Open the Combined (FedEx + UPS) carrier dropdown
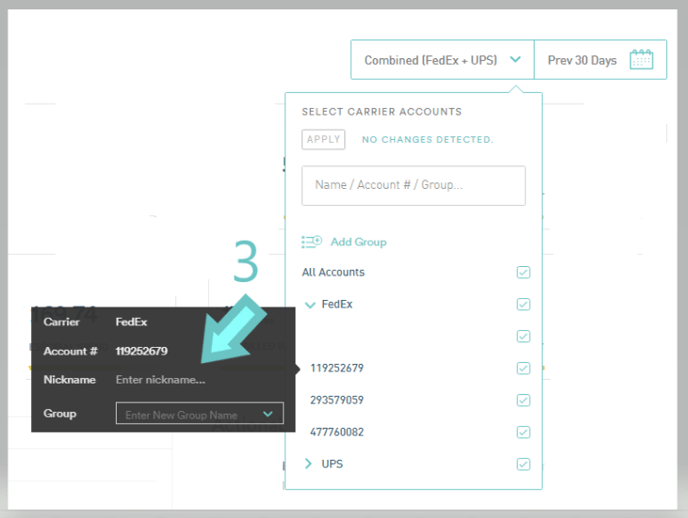This screenshot has height=518, width=688. click(x=442, y=60)
